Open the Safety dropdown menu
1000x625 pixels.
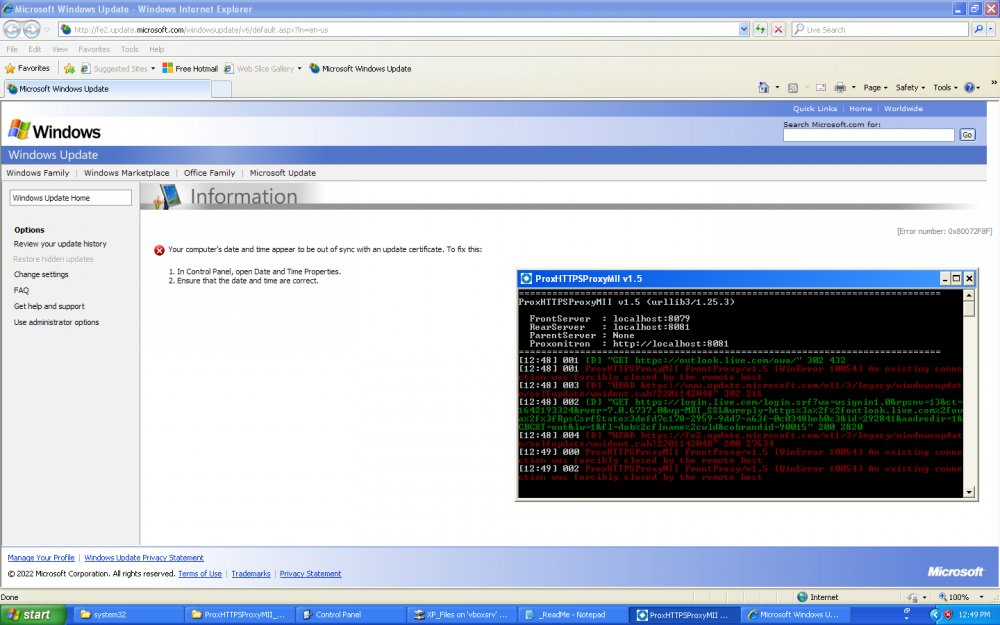coord(908,87)
